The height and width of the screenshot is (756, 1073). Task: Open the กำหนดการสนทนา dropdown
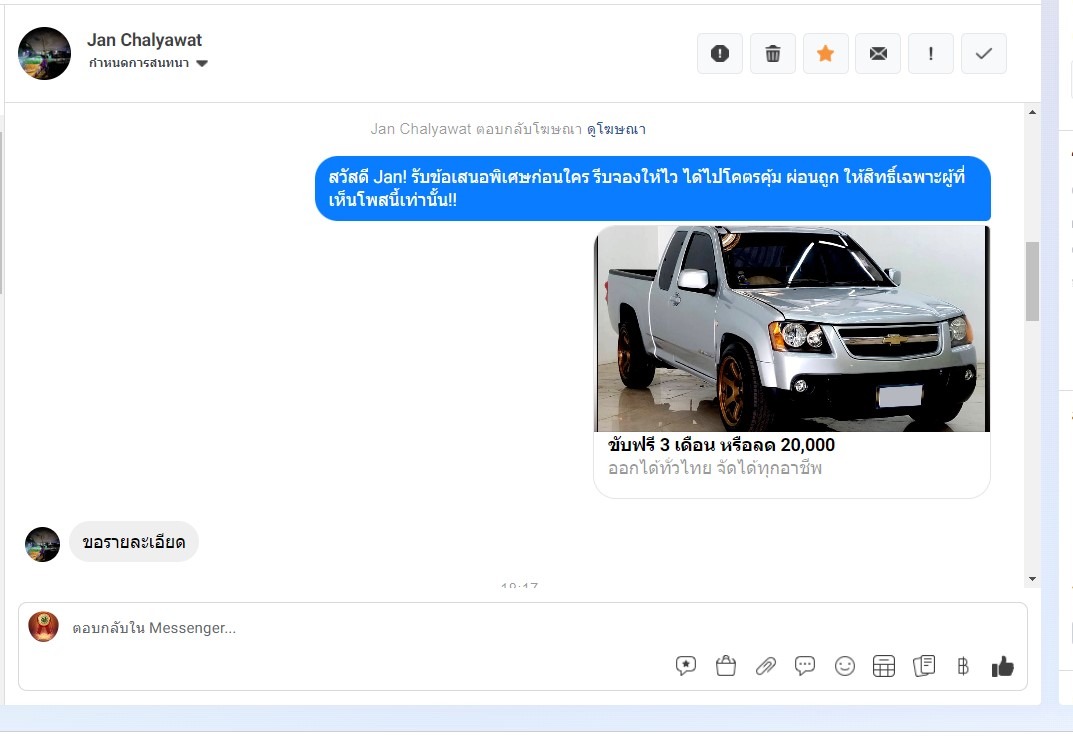148,63
